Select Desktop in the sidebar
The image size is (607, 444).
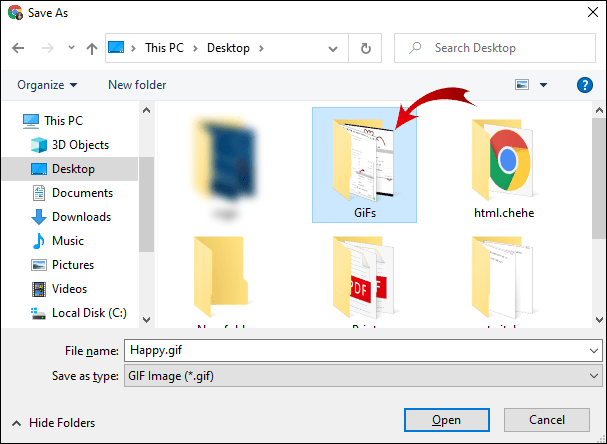[70, 169]
